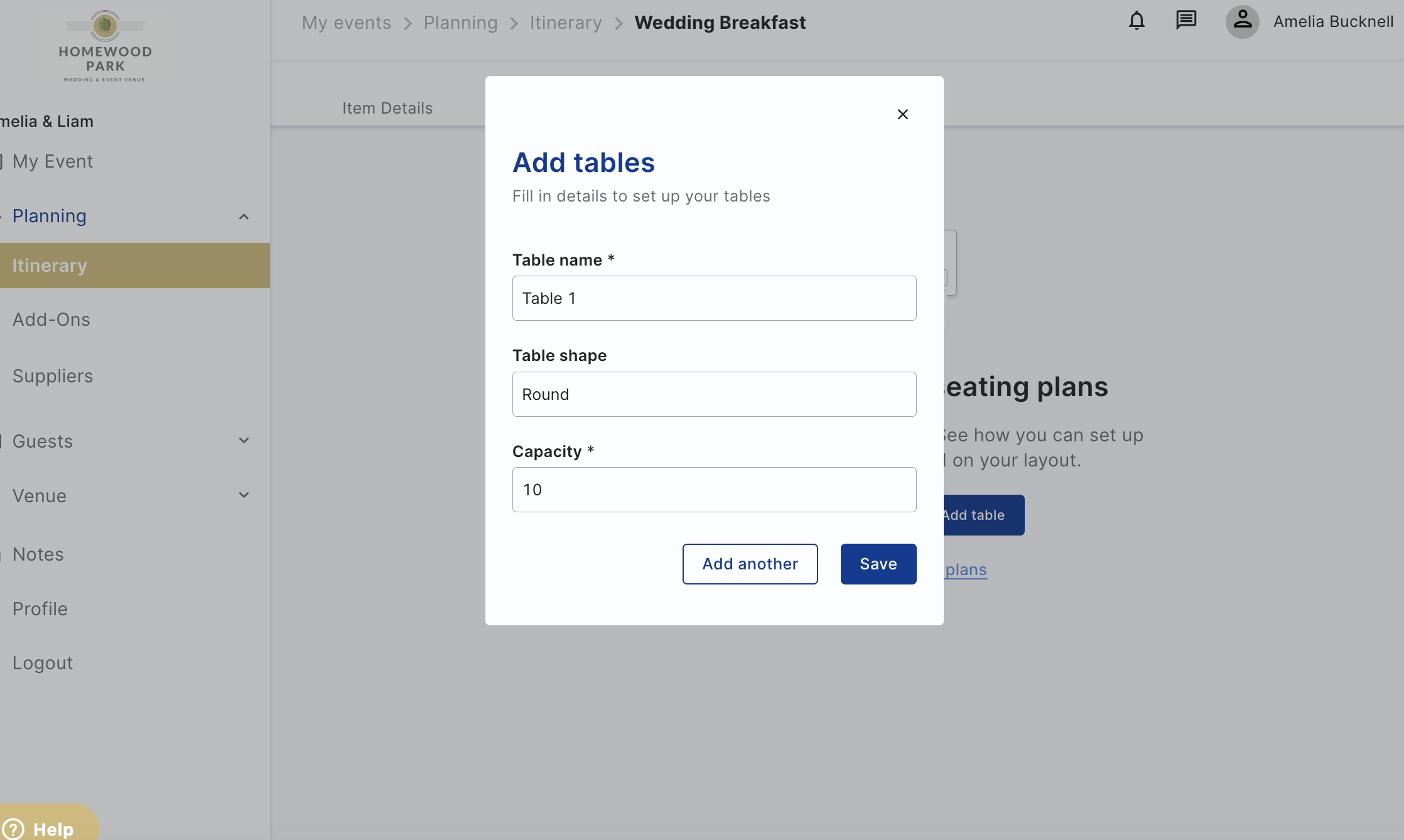Image resolution: width=1404 pixels, height=840 pixels.
Task: Focus the Table name input field
Action: click(x=715, y=298)
